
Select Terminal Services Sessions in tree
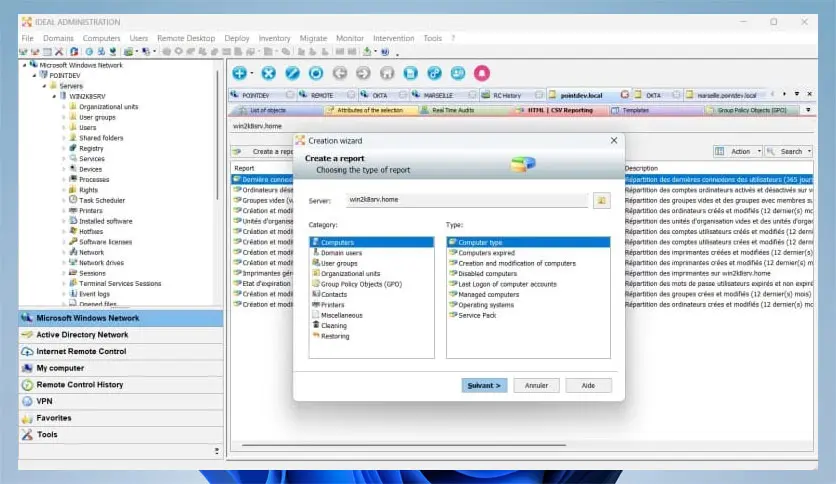[x=120, y=284]
